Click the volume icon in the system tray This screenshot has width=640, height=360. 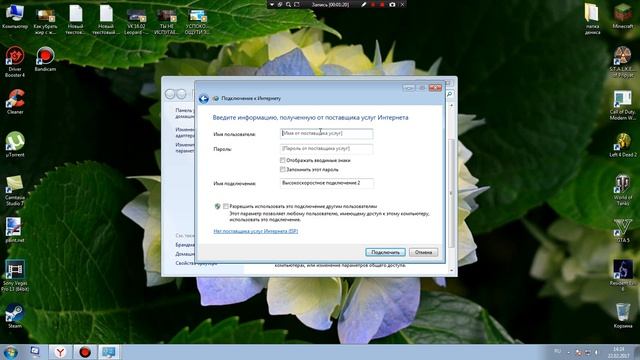coord(596,352)
